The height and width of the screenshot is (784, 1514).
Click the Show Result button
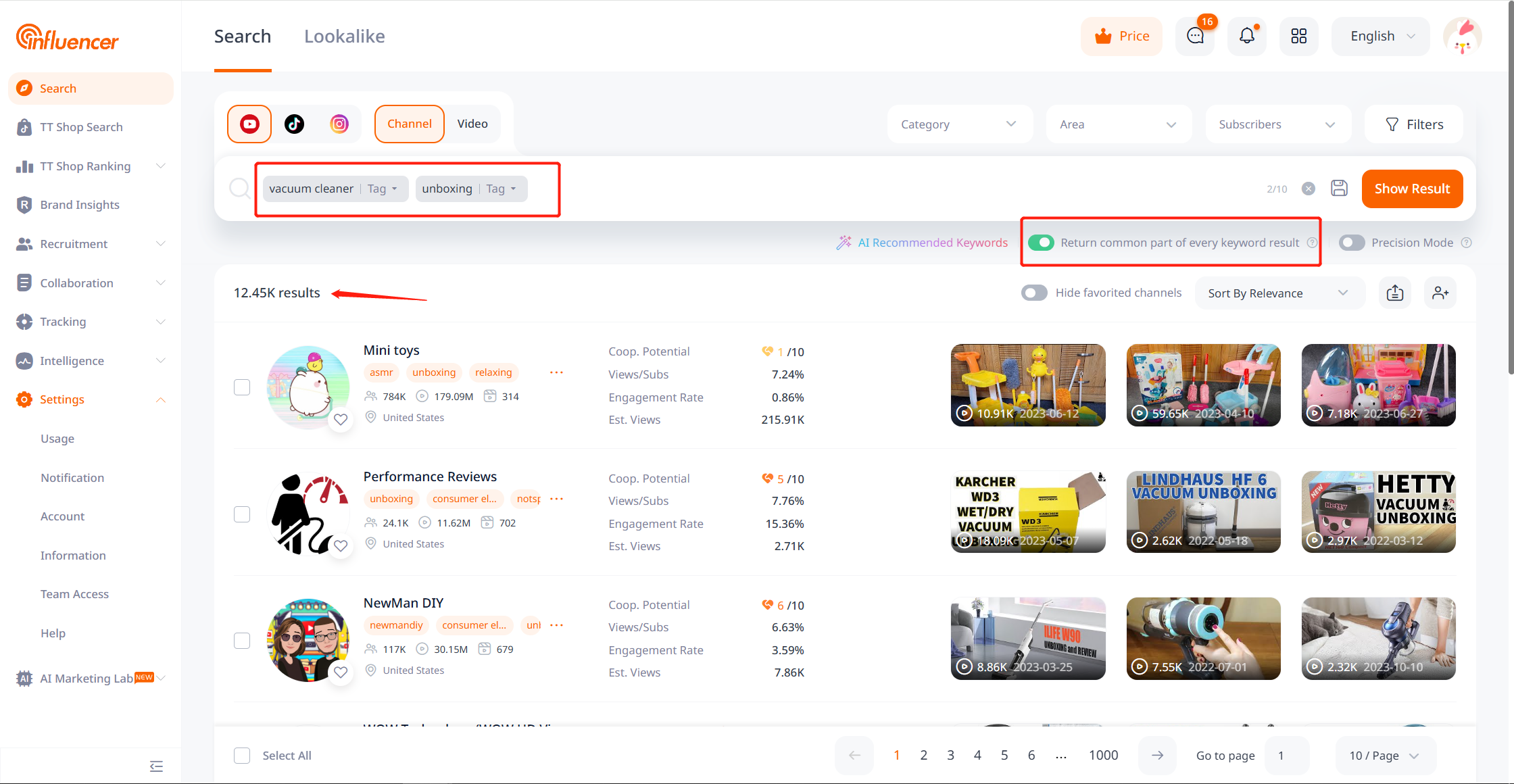pyautogui.click(x=1412, y=189)
